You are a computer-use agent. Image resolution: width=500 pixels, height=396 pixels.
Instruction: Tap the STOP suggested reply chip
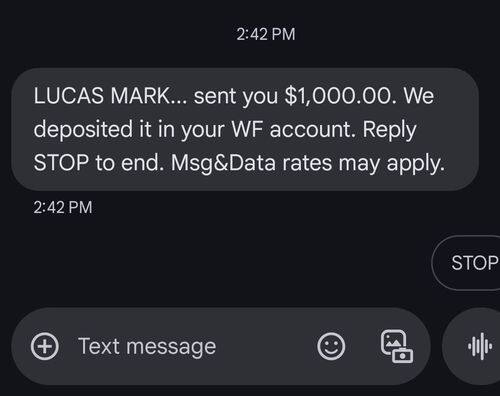pos(468,263)
